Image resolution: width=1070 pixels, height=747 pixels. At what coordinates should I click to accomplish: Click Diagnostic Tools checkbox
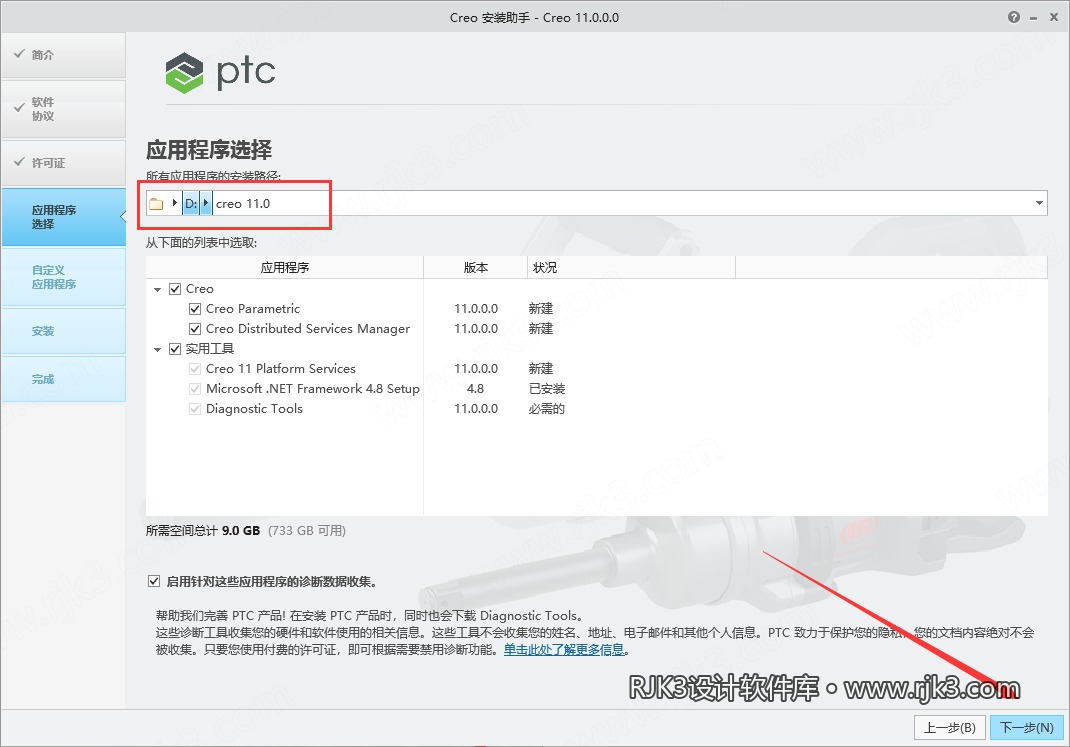194,409
